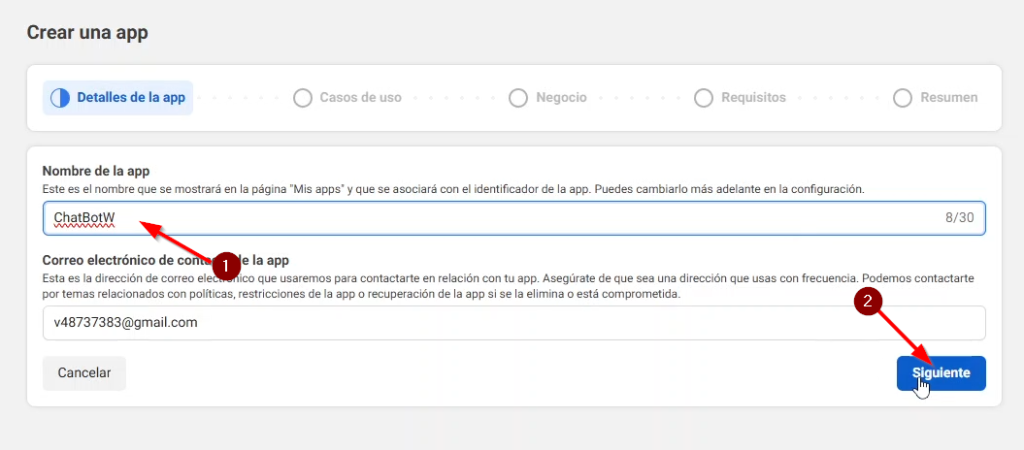
Task: Click the Siguiente button
Action: 941,373
